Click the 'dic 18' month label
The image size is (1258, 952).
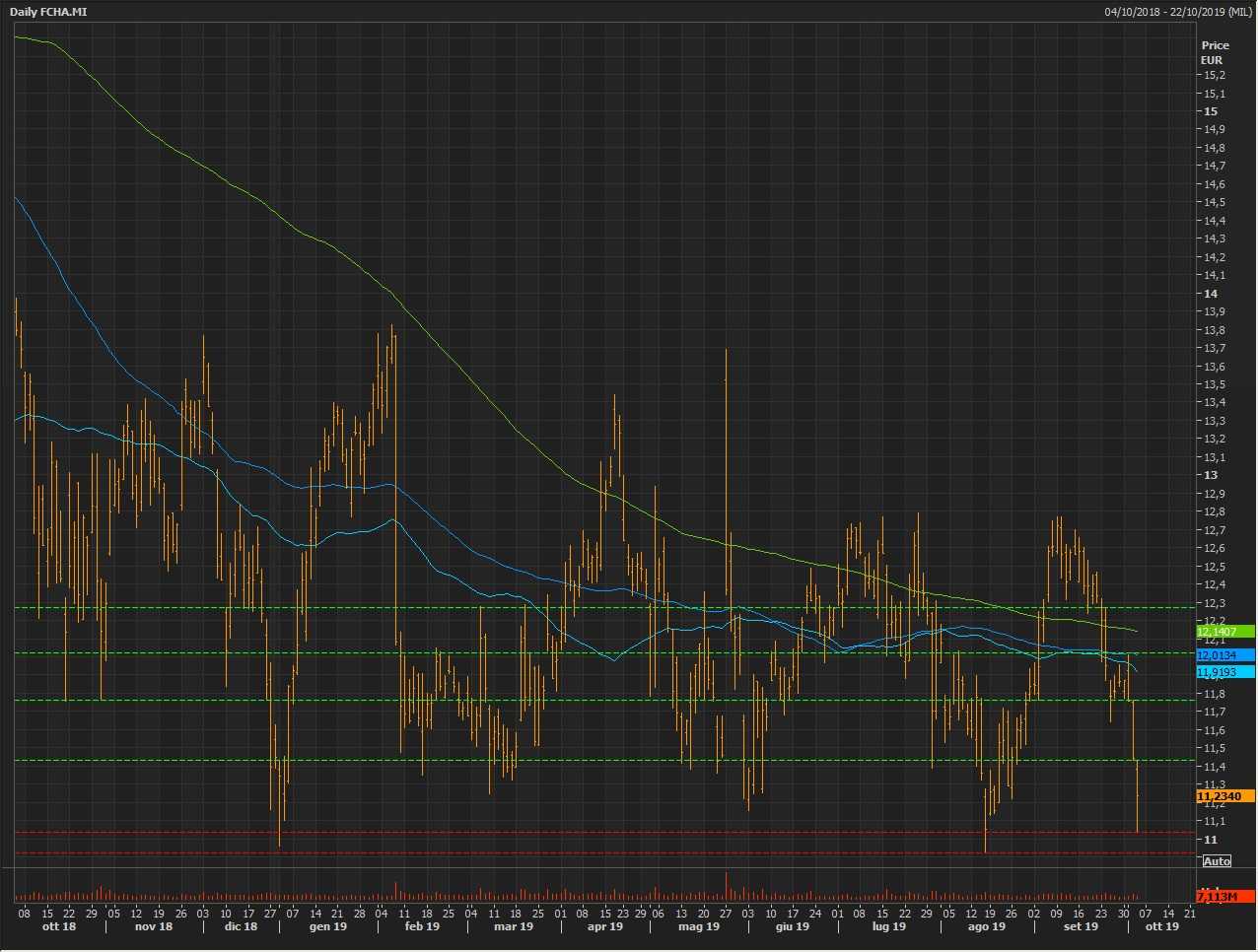(241, 926)
